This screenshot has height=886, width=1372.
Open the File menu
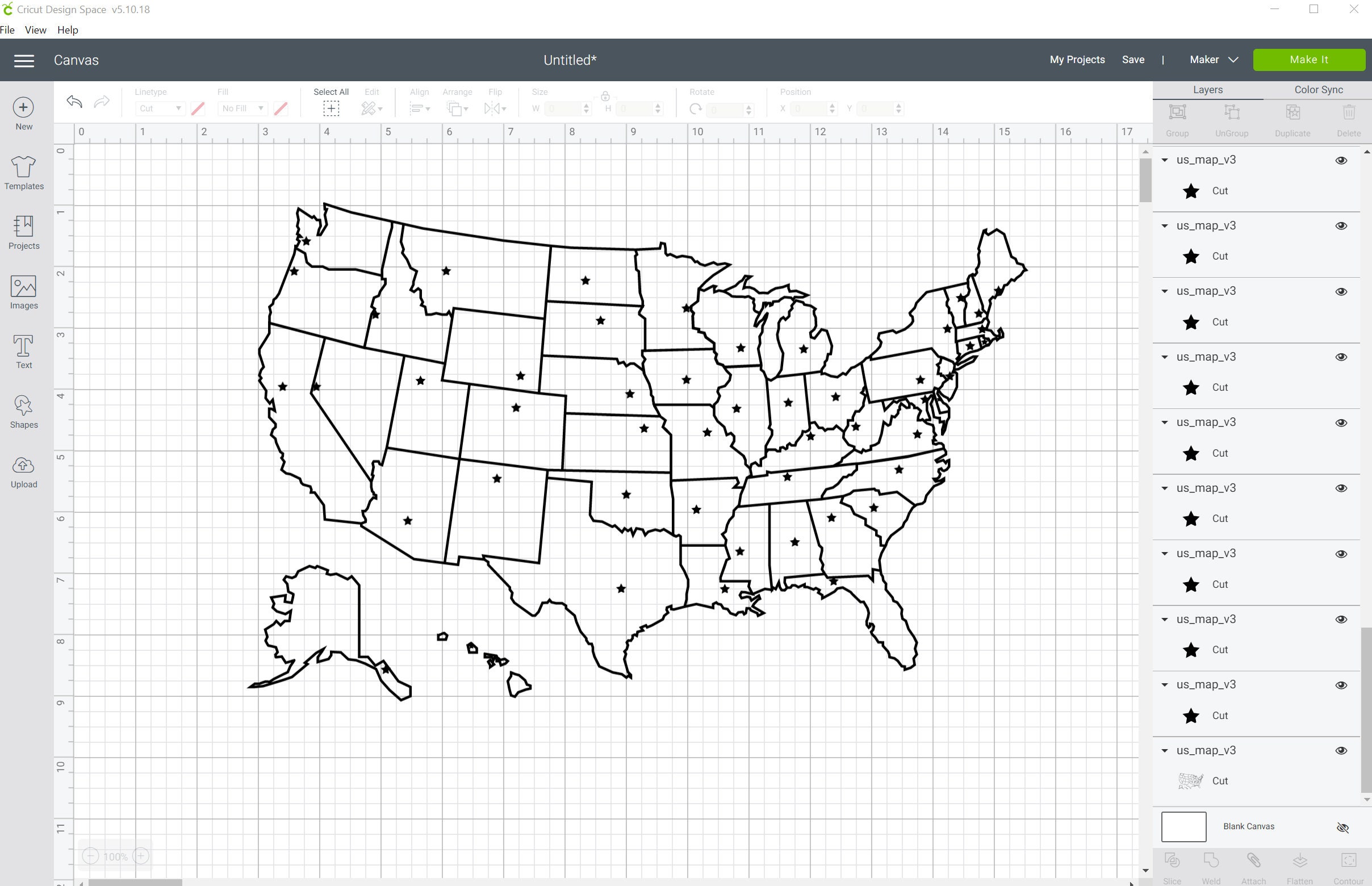point(7,30)
